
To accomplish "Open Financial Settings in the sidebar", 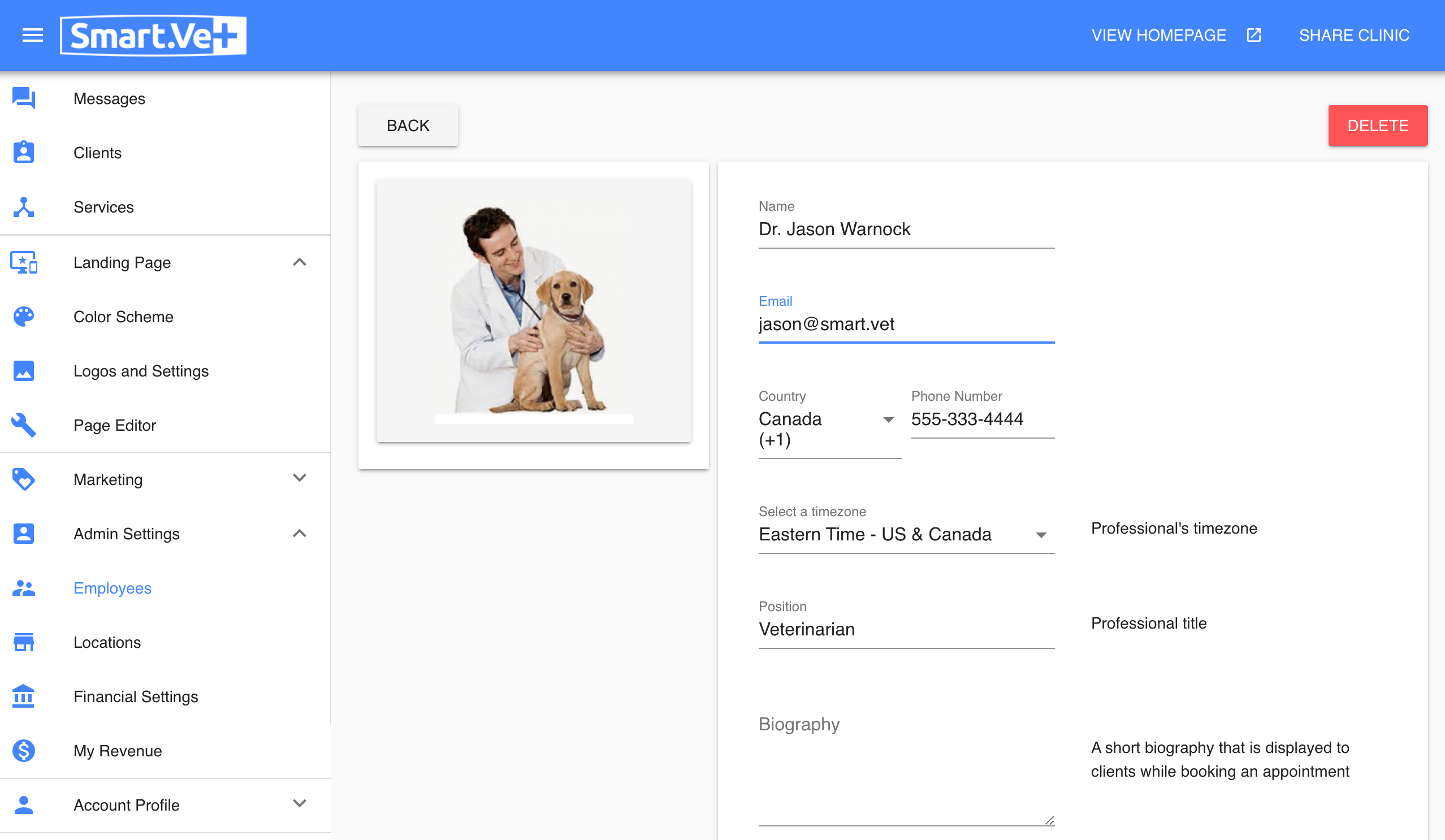I will click(x=165, y=696).
